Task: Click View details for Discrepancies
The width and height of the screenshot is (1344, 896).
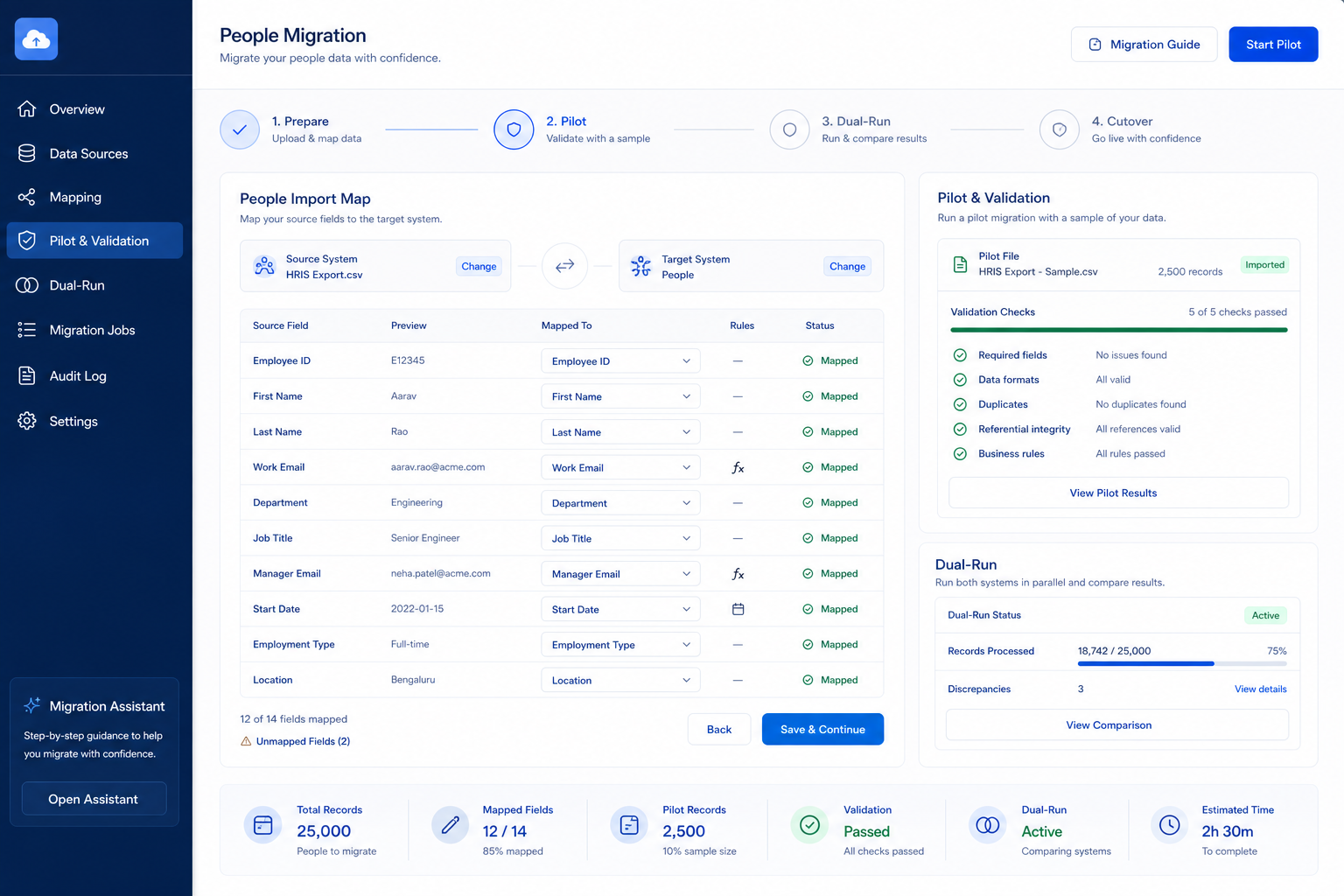Action: (x=1260, y=689)
